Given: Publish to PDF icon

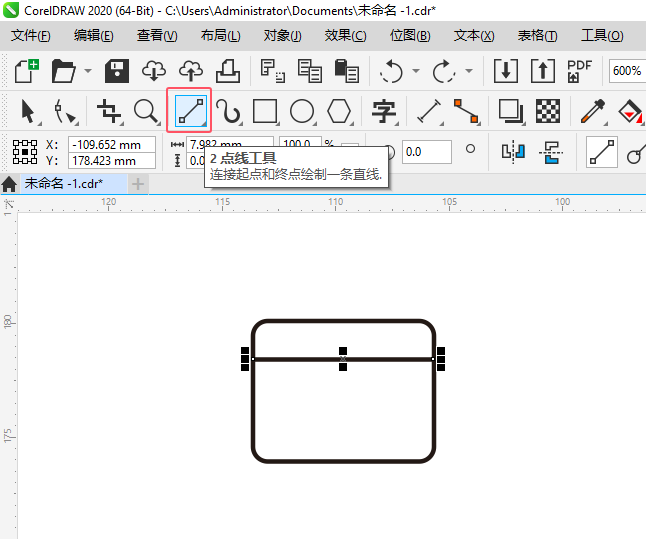Looking at the screenshot, I should coord(579,71).
